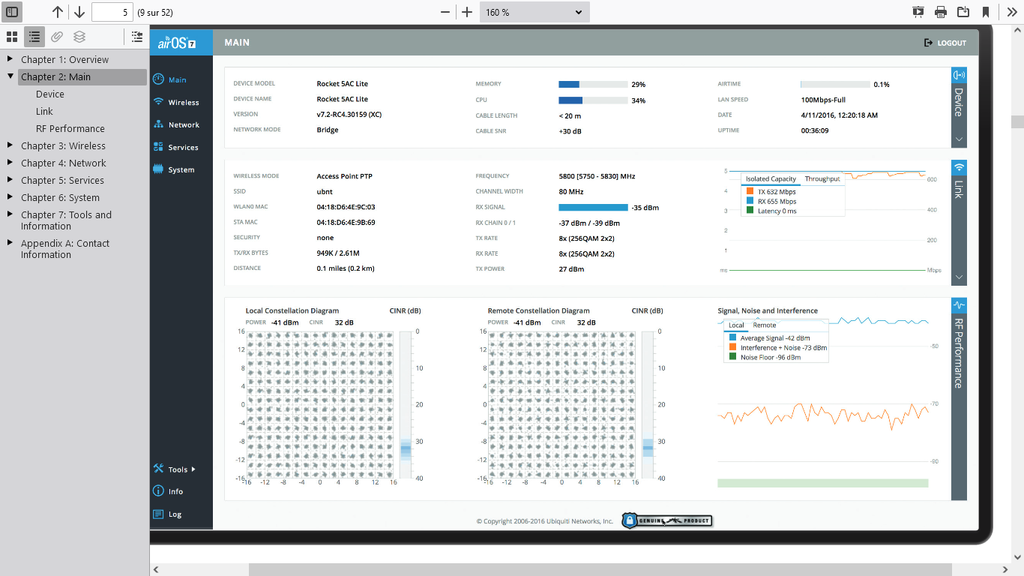Open Chapter 6: System outline item
Screen dimensions: 1024x576
tap(60, 197)
